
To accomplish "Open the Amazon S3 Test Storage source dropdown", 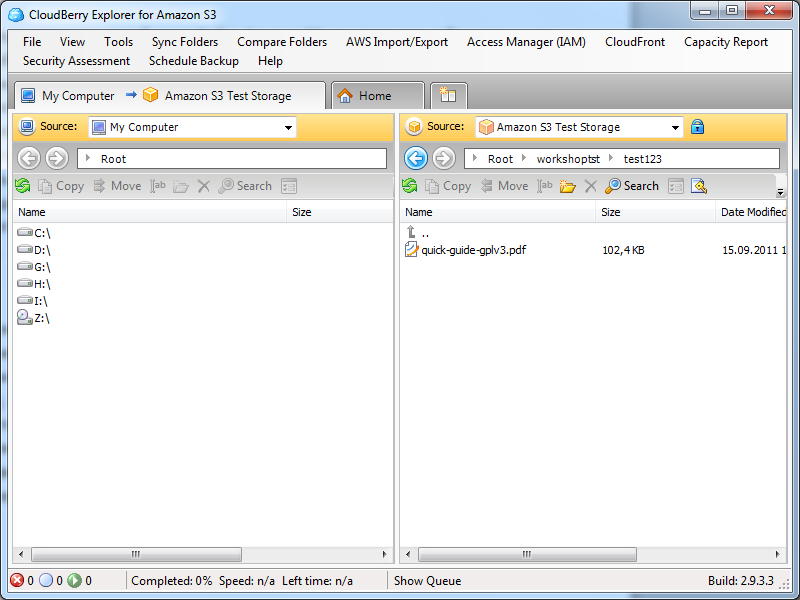I will (x=675, y=128).
